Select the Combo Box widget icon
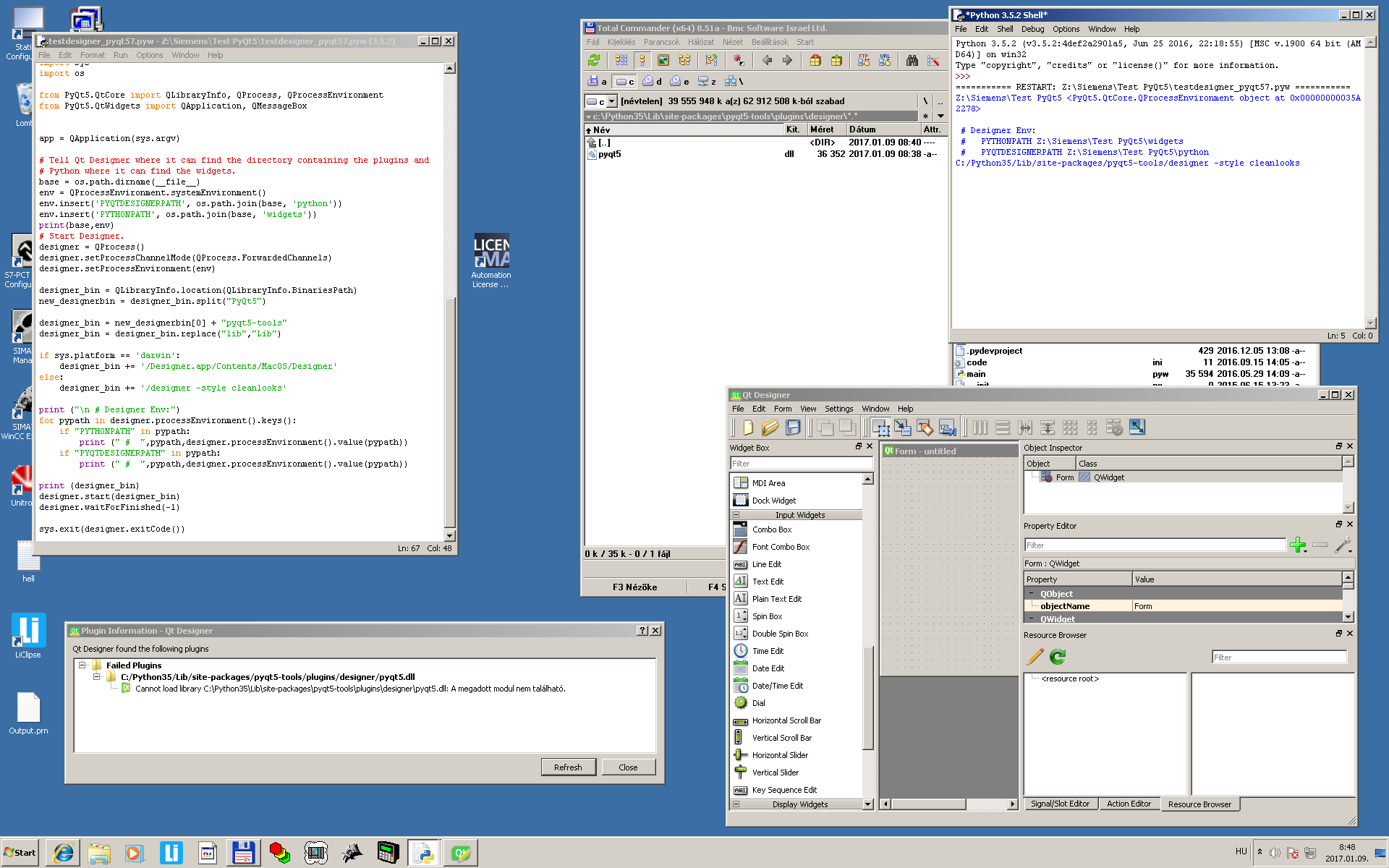Image resolution: width=1389 pixels, height=868 pixels. 739,530
